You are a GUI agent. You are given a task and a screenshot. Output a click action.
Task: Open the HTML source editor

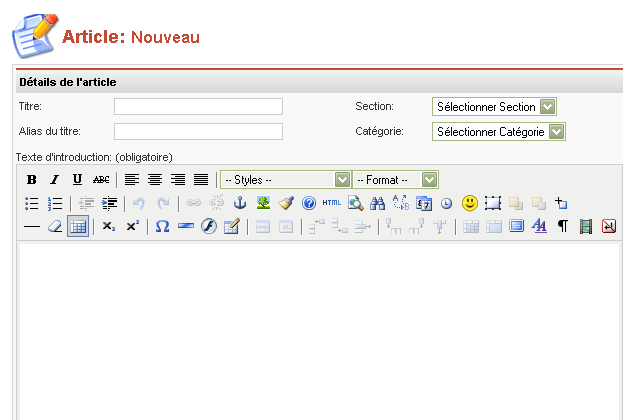pyautogui.click(x=332, y=203)
